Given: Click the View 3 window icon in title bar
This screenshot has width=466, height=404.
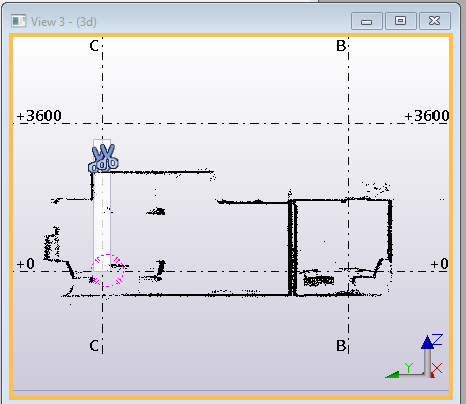Looking at the screenshot, I should point(18,21).
